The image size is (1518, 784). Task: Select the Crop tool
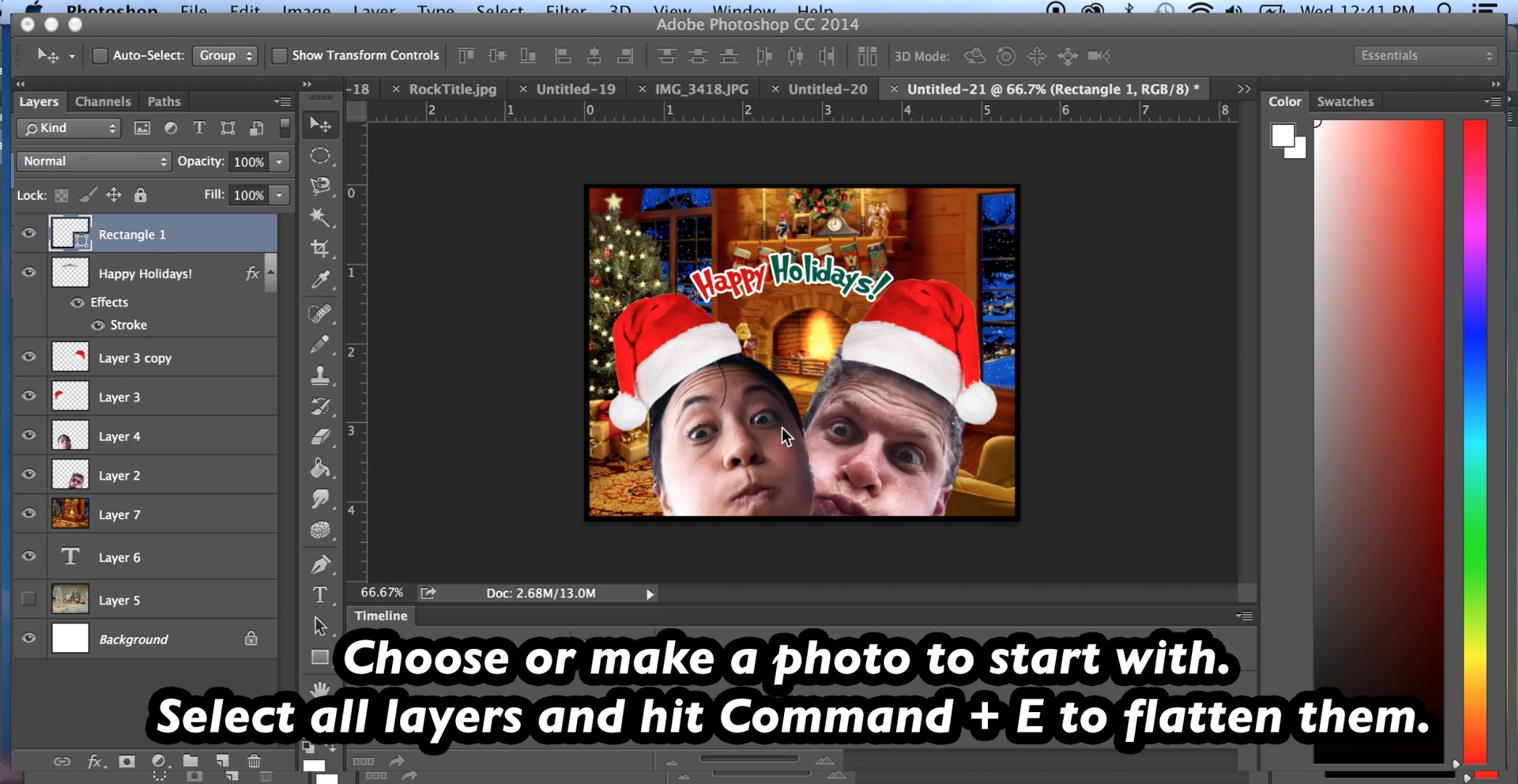320,247
